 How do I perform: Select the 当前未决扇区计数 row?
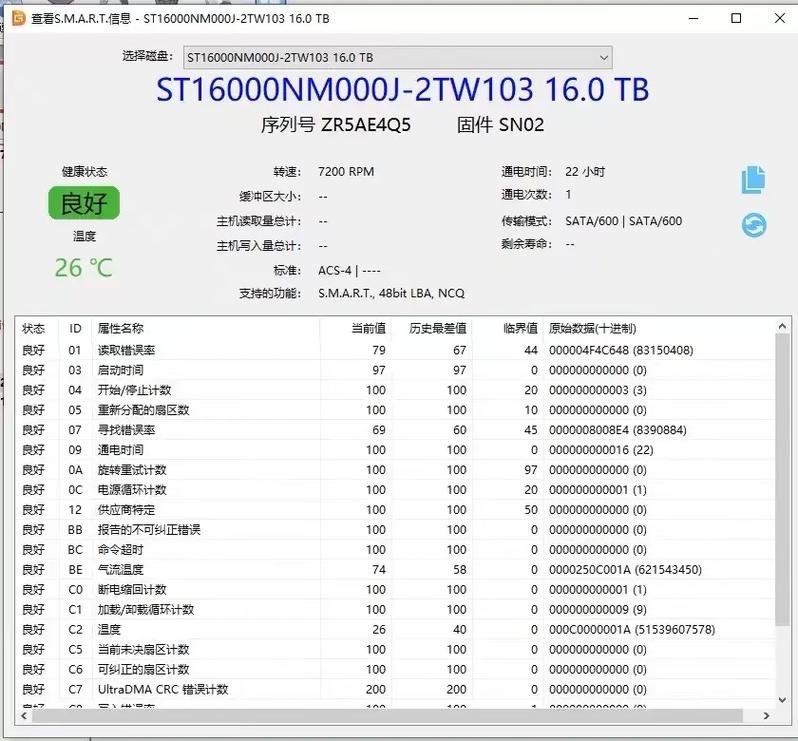(x=395, y=649)
